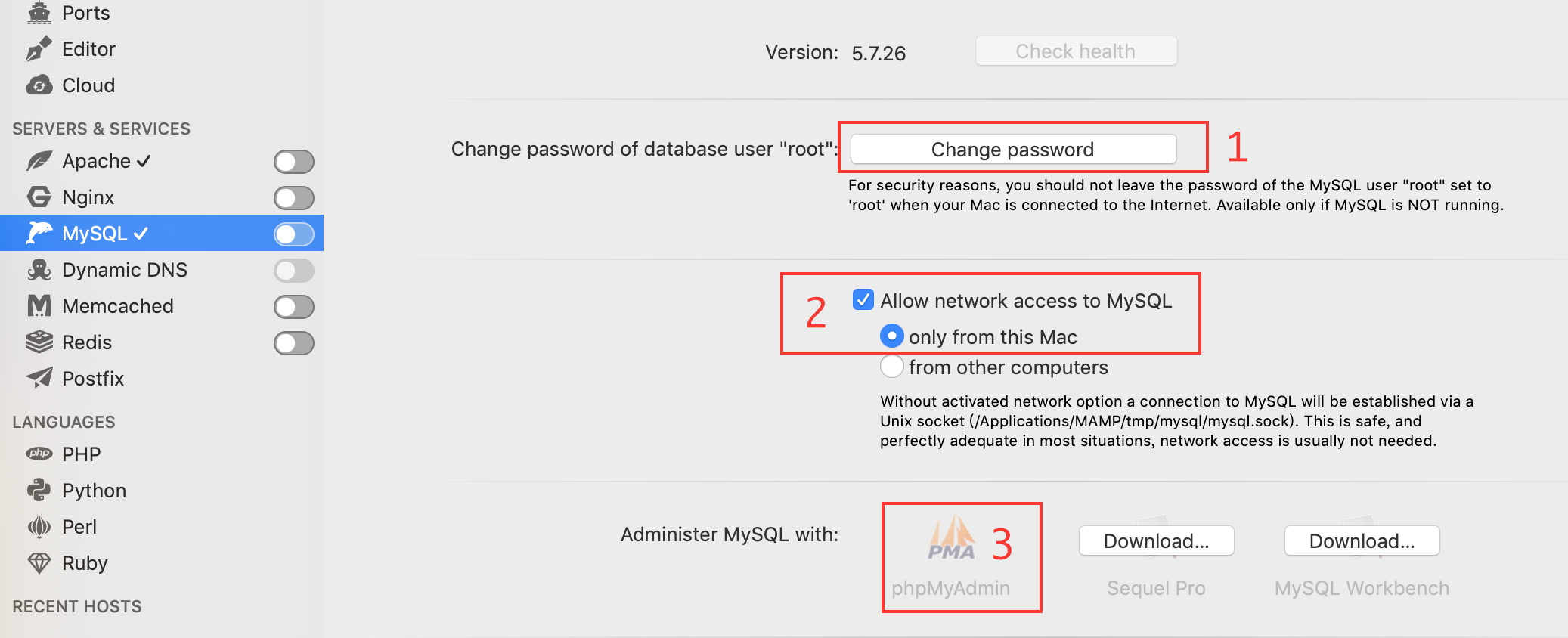Click the Ruby gem icon

(39, 563)
